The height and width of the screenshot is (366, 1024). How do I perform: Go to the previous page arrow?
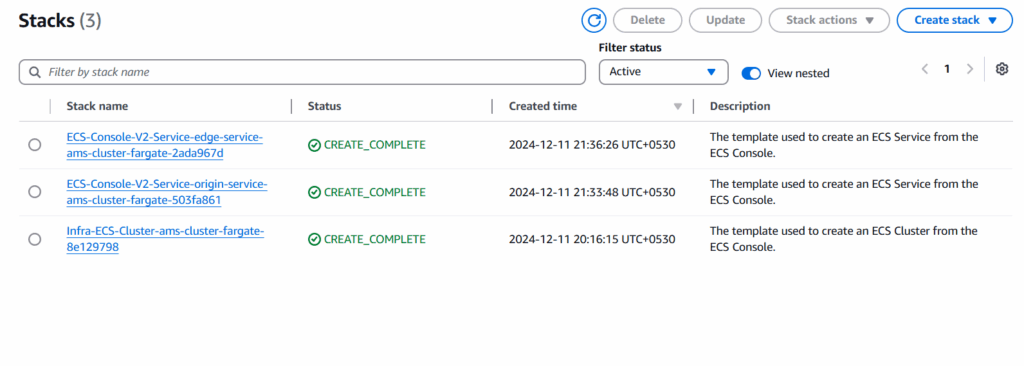(x=924, y=69)
